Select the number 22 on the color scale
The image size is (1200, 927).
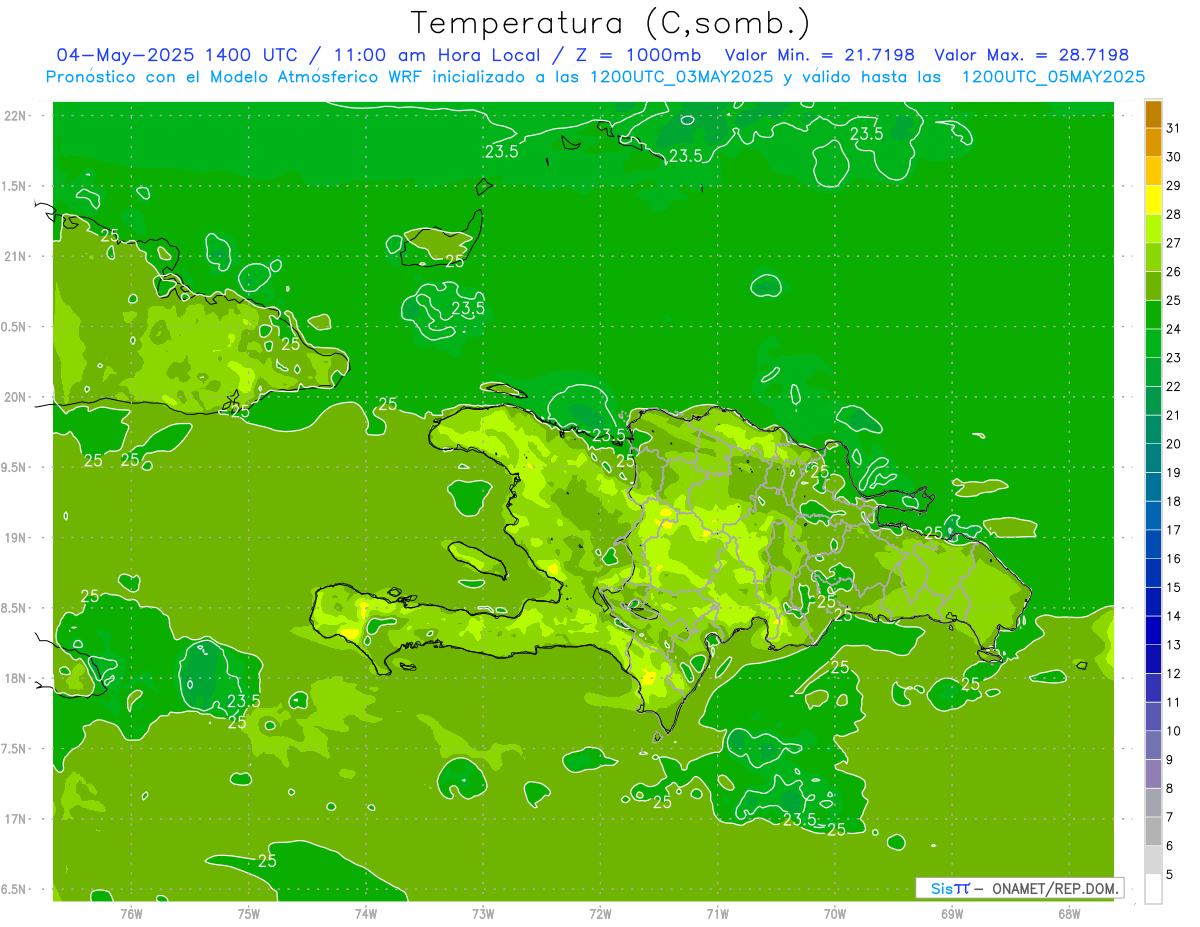(x=1174, y=386)
